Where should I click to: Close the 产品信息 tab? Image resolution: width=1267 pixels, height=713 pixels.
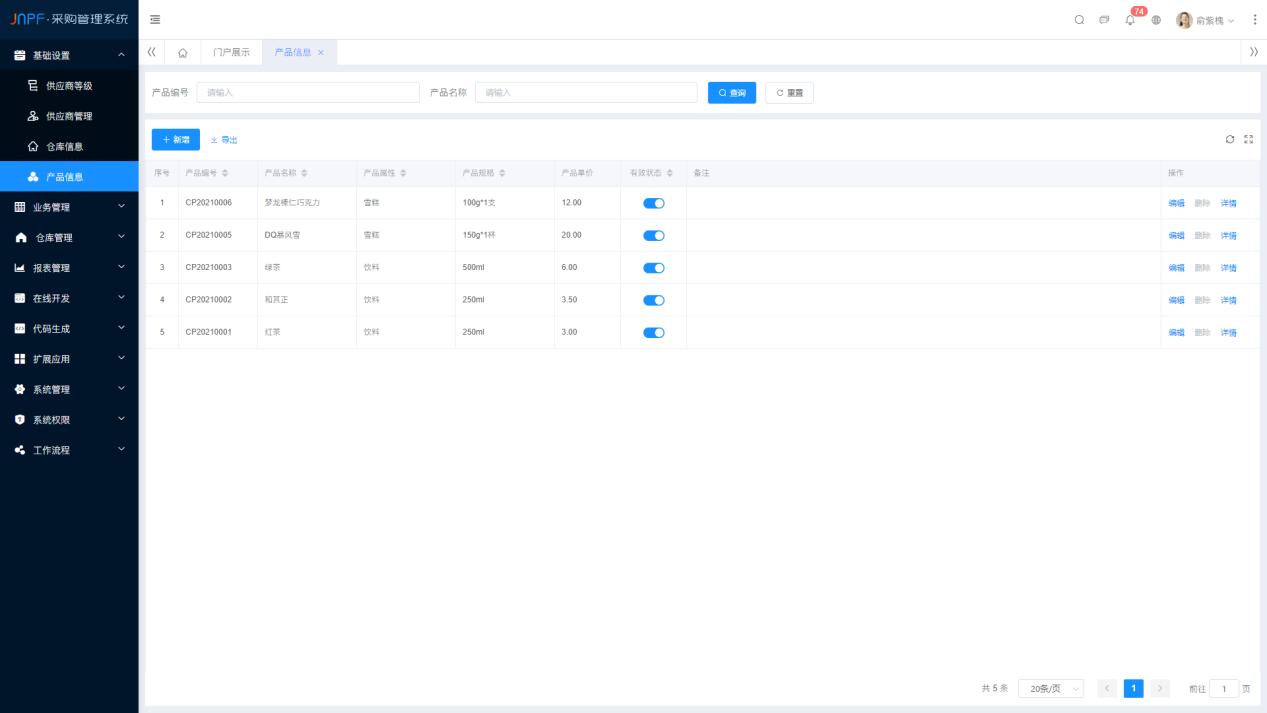click(x=321, y=53)
